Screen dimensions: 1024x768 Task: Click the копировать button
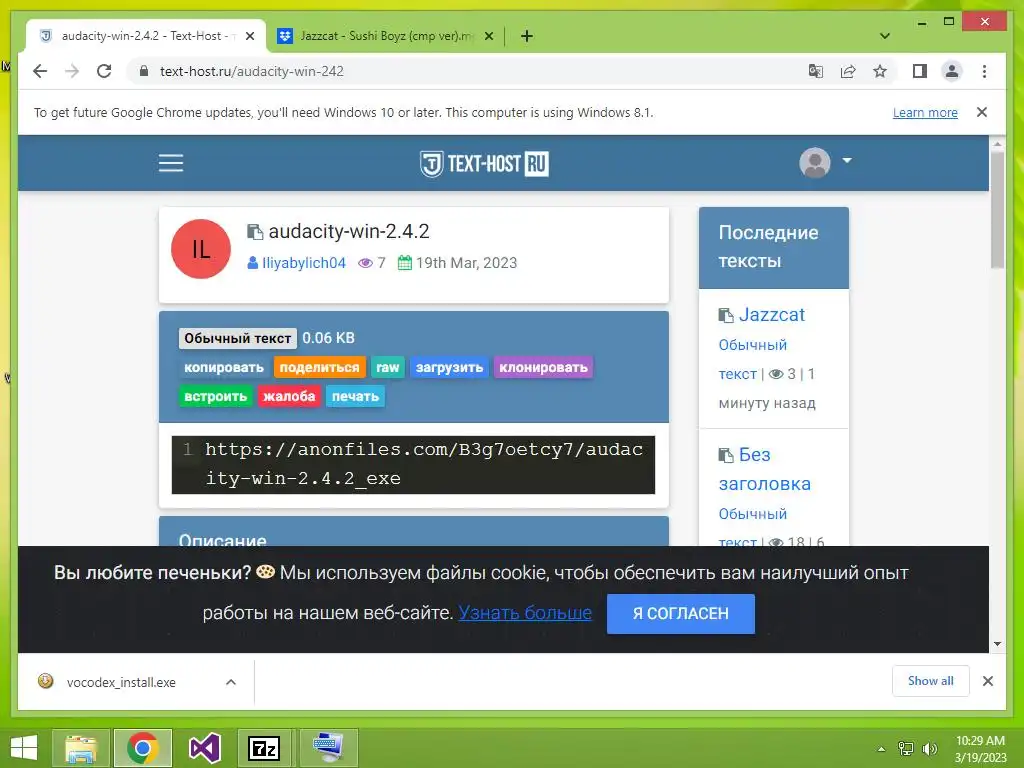point(224,367)
